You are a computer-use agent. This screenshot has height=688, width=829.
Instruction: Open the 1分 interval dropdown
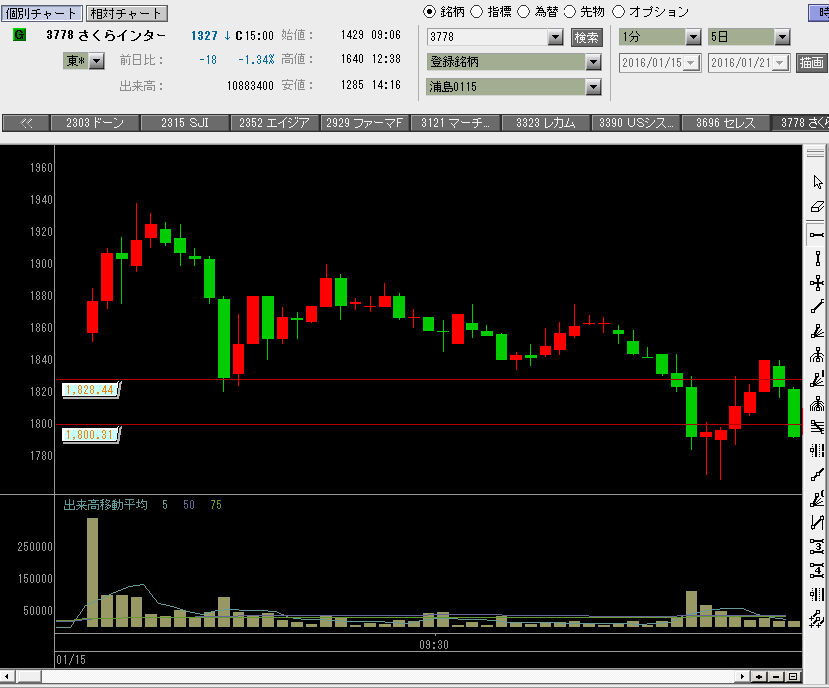[693, 37]
